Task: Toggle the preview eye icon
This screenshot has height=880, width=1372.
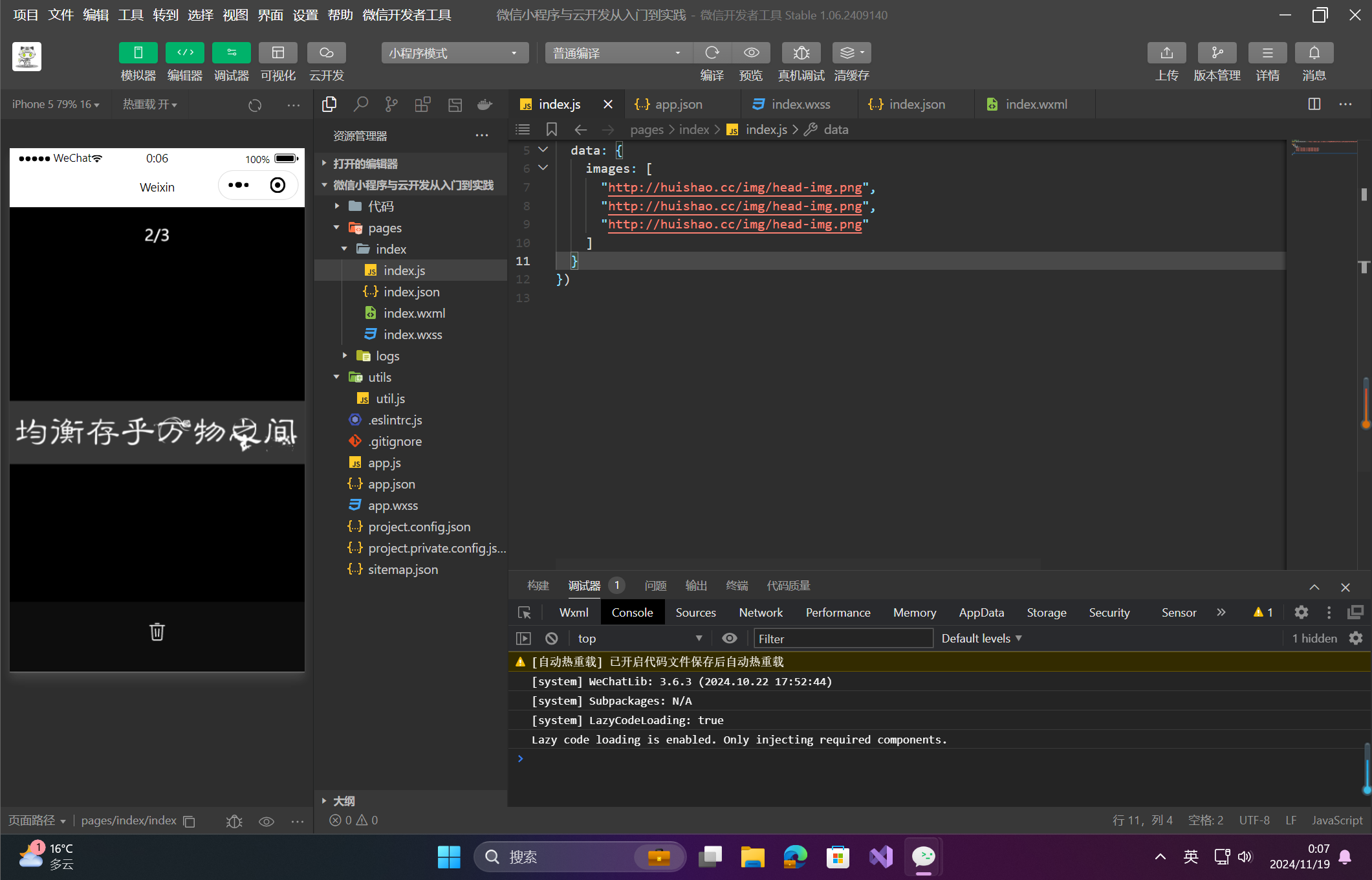Action: [x=751, y=53]
